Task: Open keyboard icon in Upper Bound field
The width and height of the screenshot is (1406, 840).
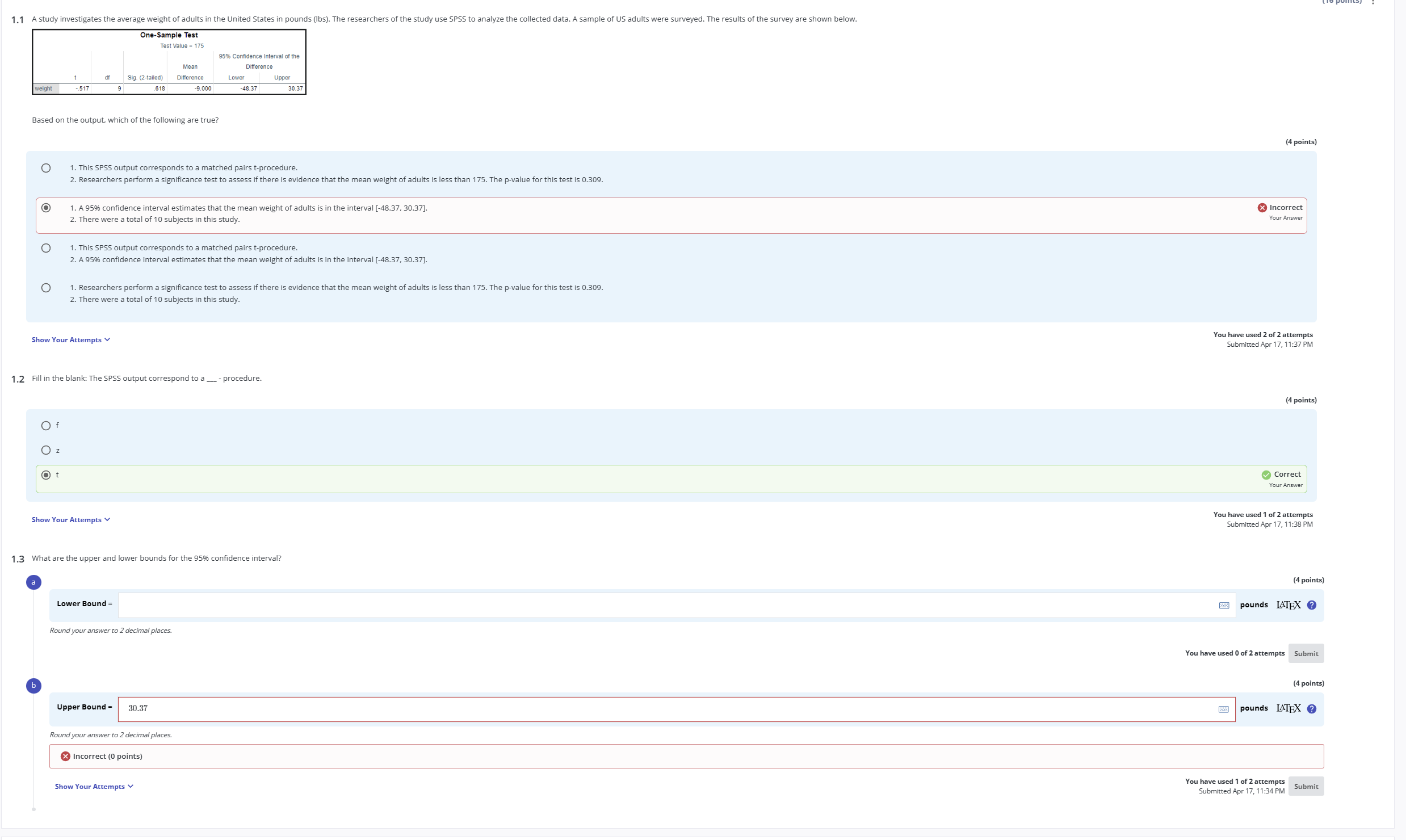Action: (1224, 709)
